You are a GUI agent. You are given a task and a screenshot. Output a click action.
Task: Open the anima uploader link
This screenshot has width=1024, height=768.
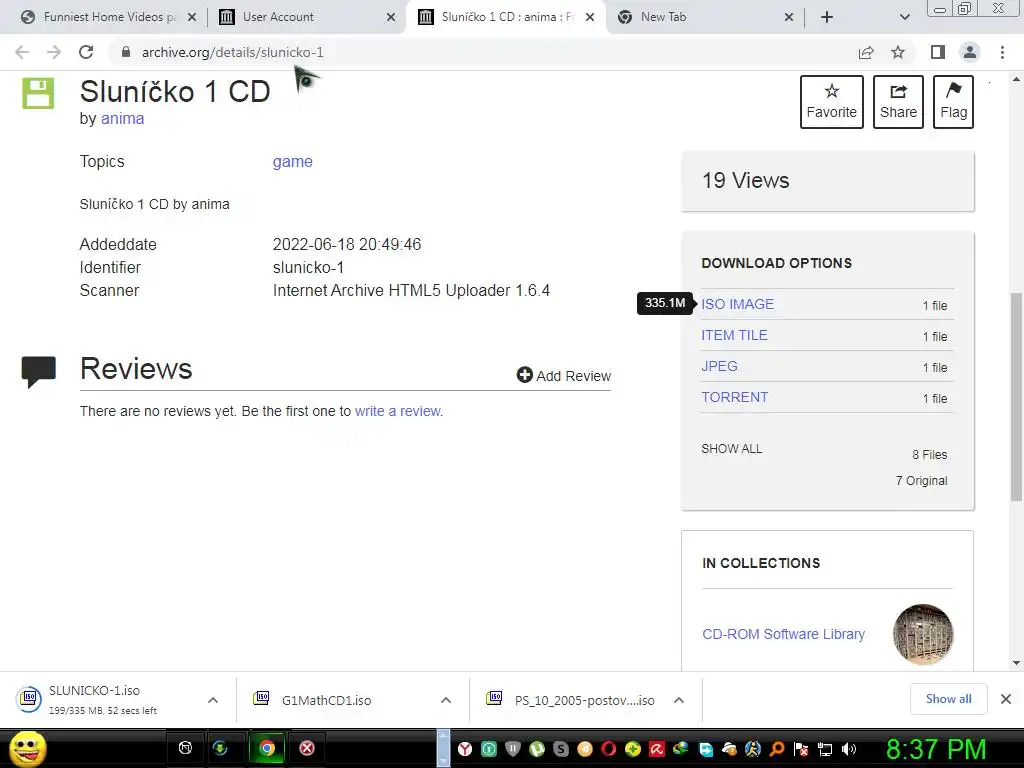[122, 118]
